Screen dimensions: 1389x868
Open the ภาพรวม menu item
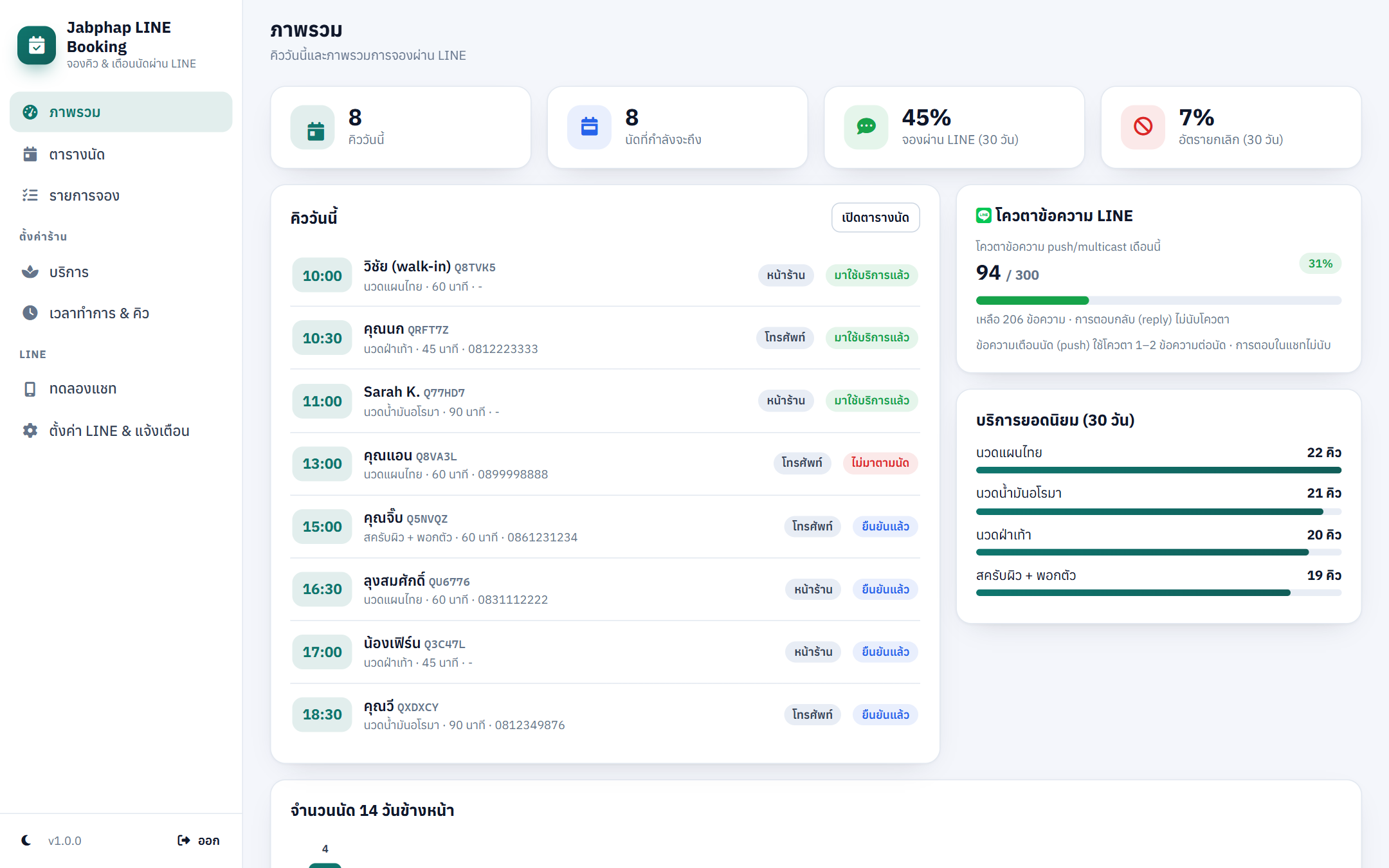[121, 112]
